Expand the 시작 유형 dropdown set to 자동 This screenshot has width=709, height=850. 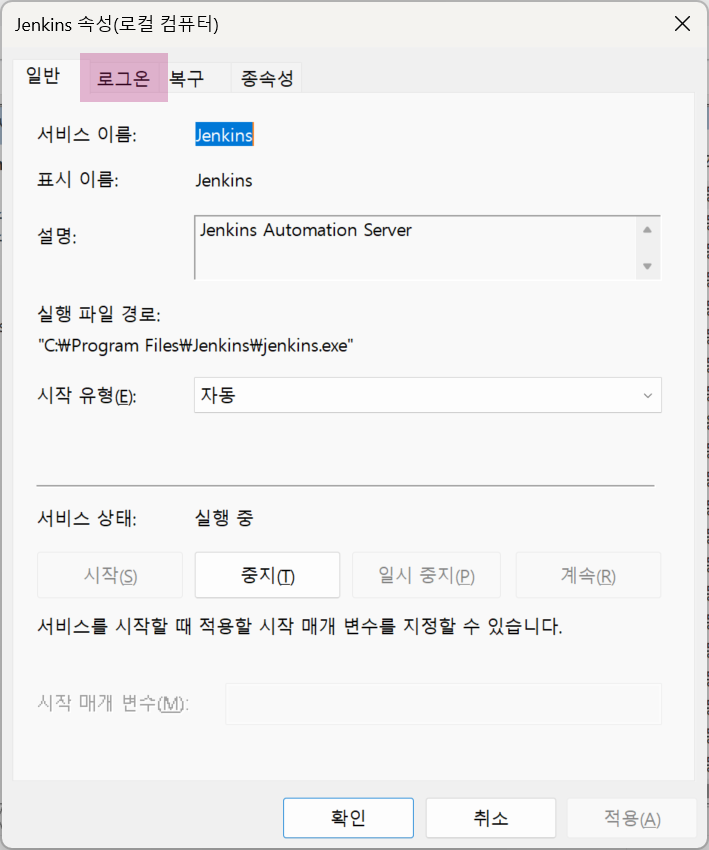428,395
